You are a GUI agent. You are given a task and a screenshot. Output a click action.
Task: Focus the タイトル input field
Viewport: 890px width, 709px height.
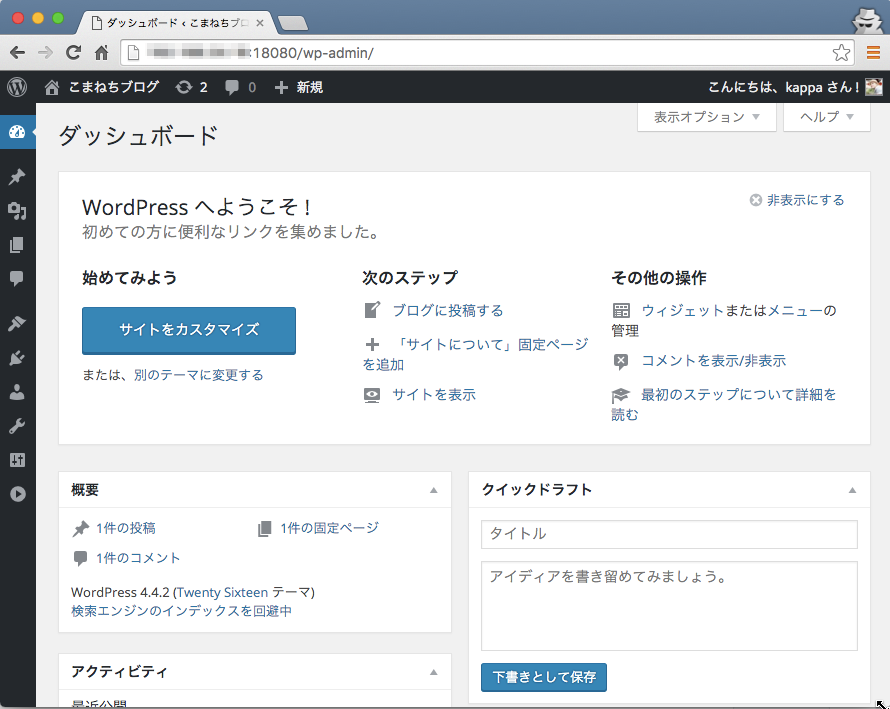pyautogui.click(x=669, y=534)
